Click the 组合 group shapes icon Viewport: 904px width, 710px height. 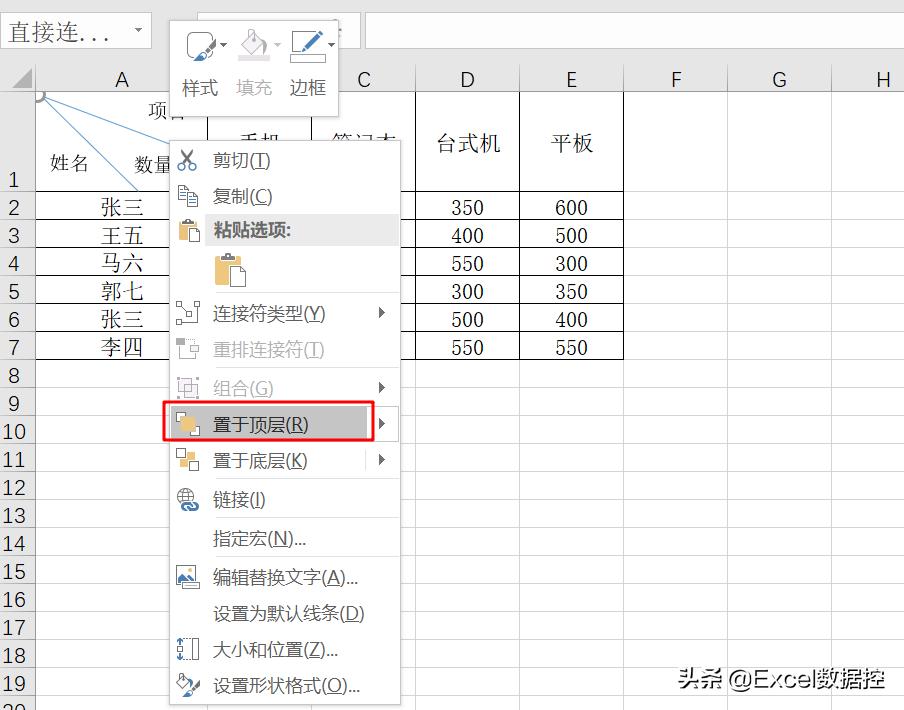pos(186,387)
